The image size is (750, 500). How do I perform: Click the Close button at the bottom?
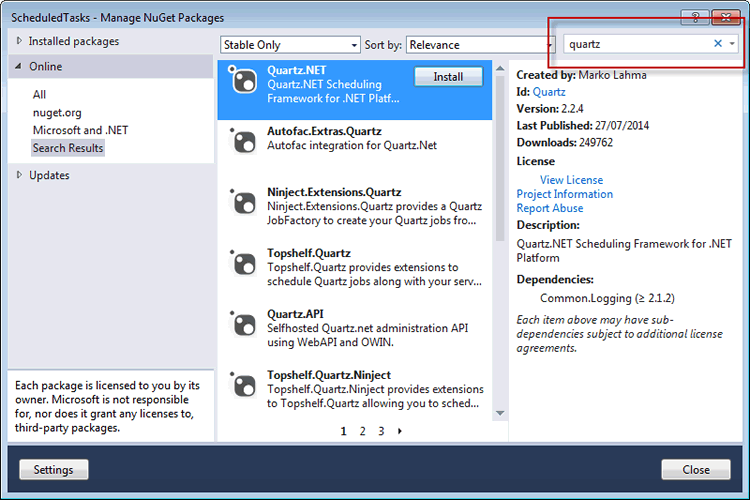[696, 469]
